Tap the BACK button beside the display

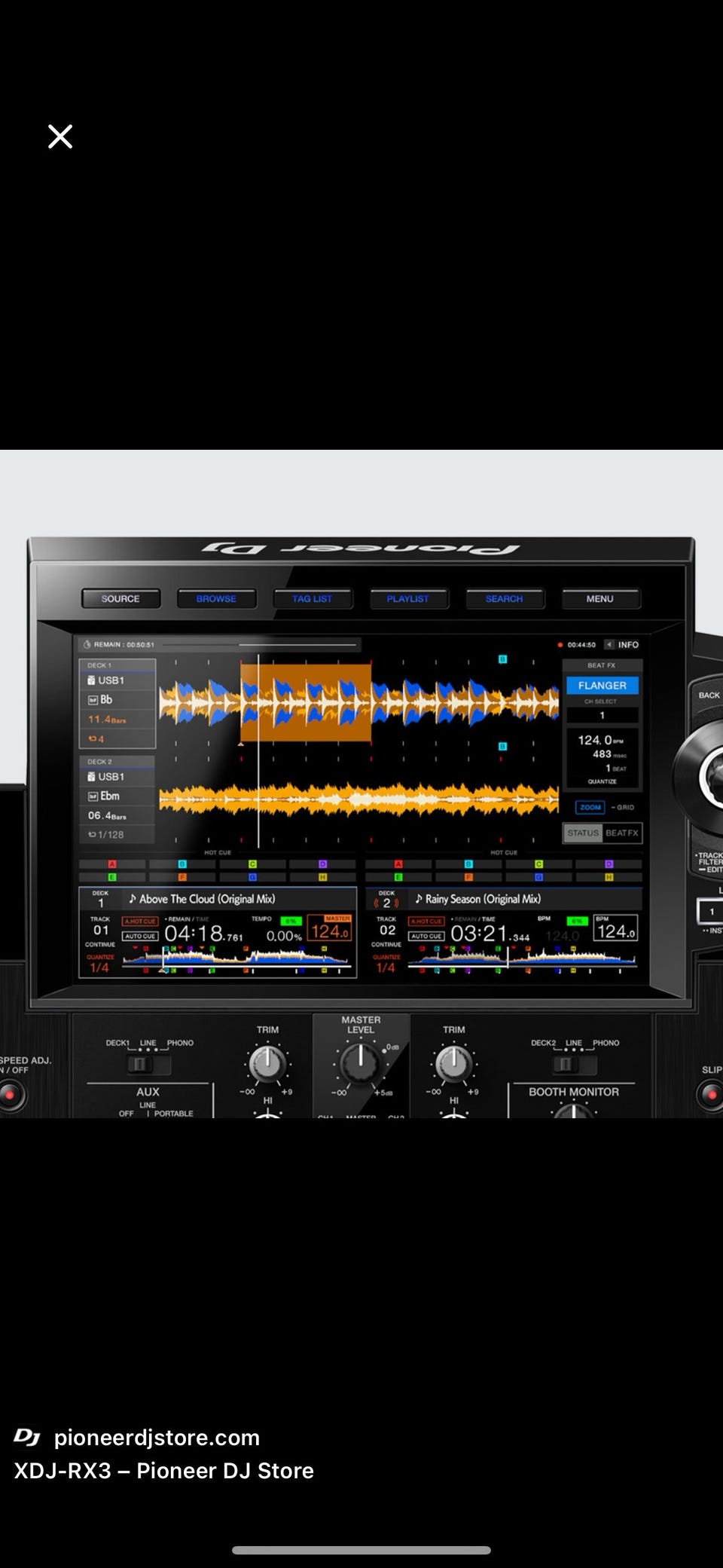coord(709,695)
